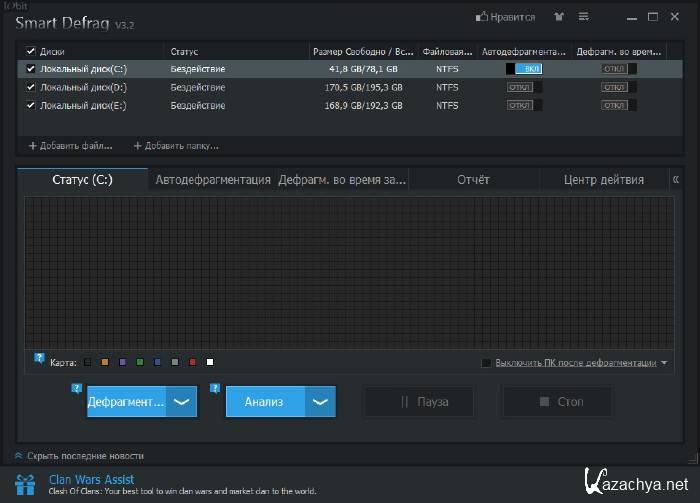Open the Отчёт tab
Image resolution: width=700 pixels, height=503 pixels.
click(473, 180)
